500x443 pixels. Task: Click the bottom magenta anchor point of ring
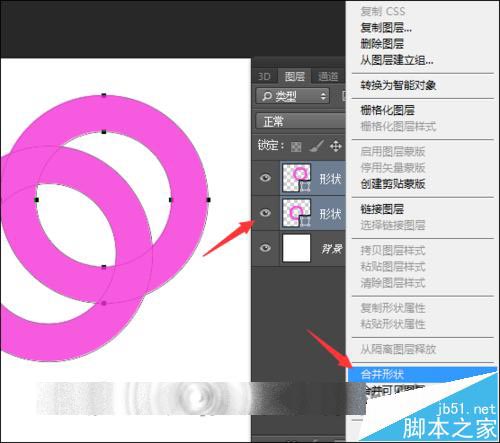[x=104, y=303]
